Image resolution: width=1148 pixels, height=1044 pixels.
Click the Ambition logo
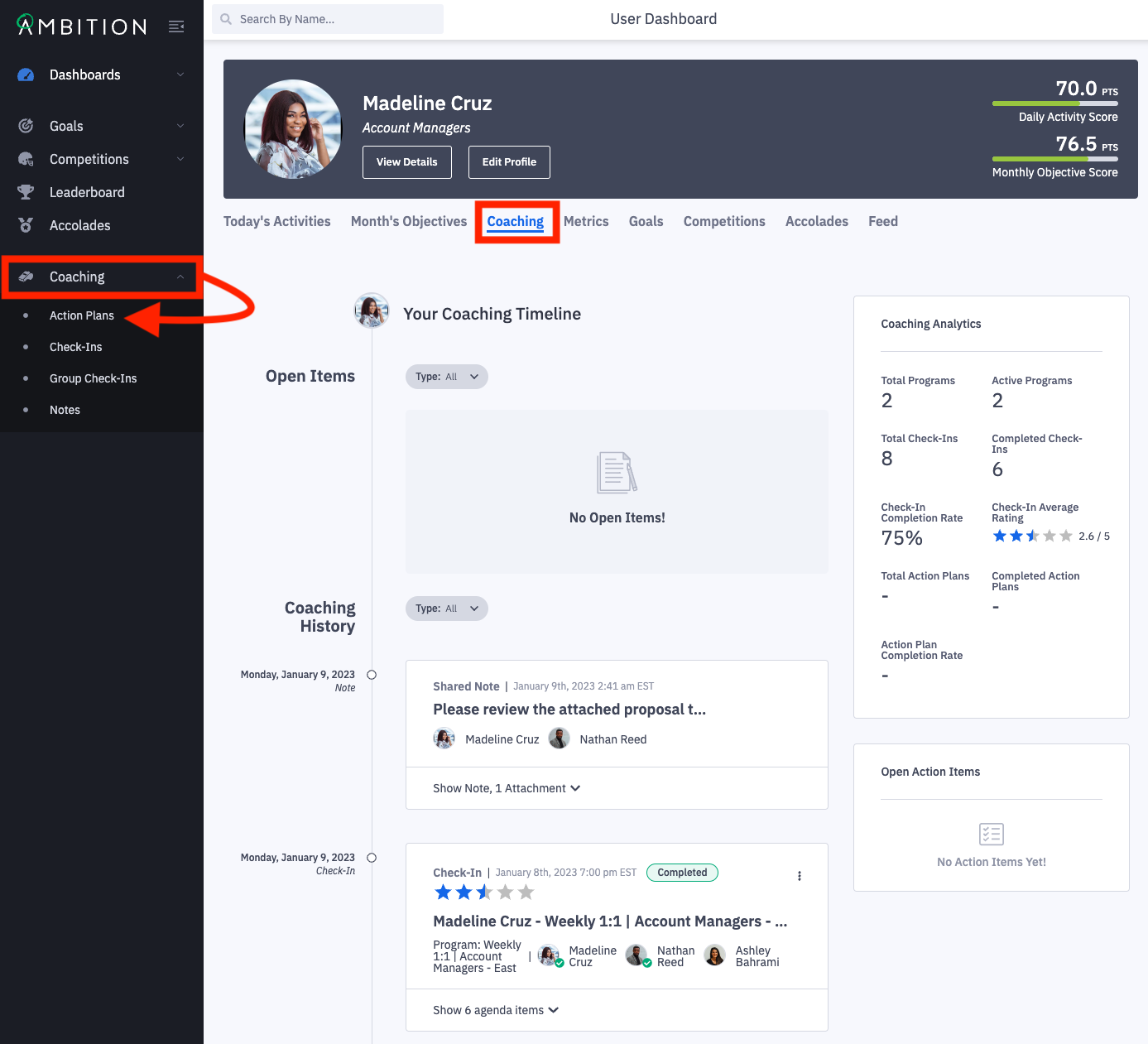pos(82,26)
